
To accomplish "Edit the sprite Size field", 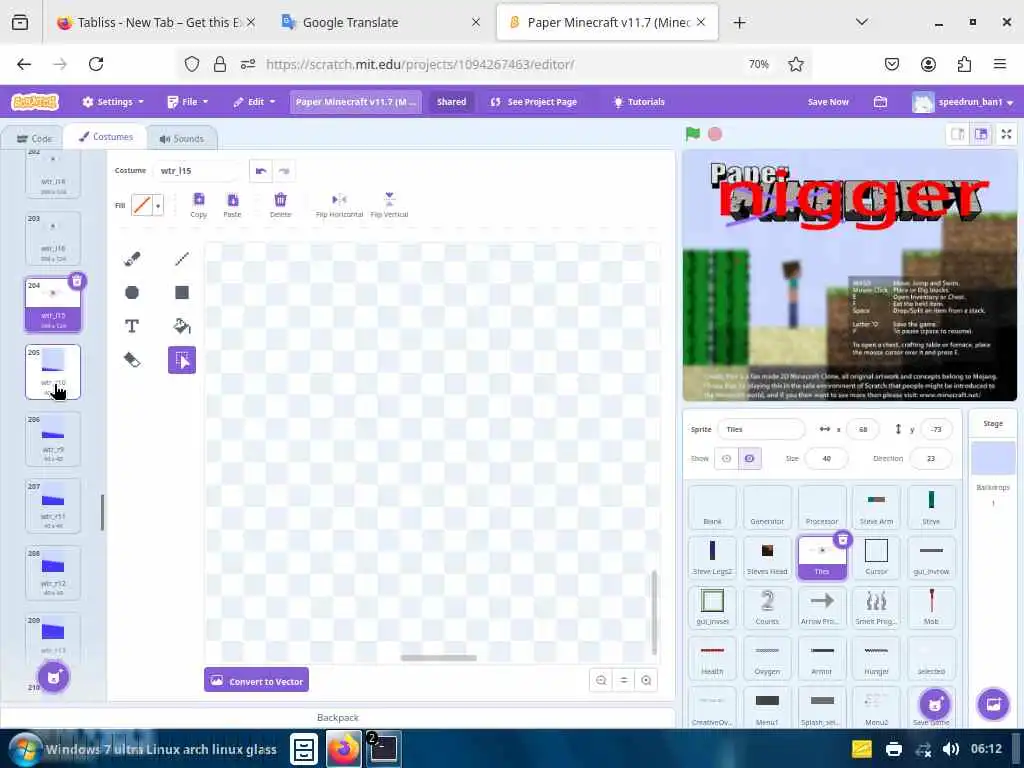I will [x=826, y=458].
